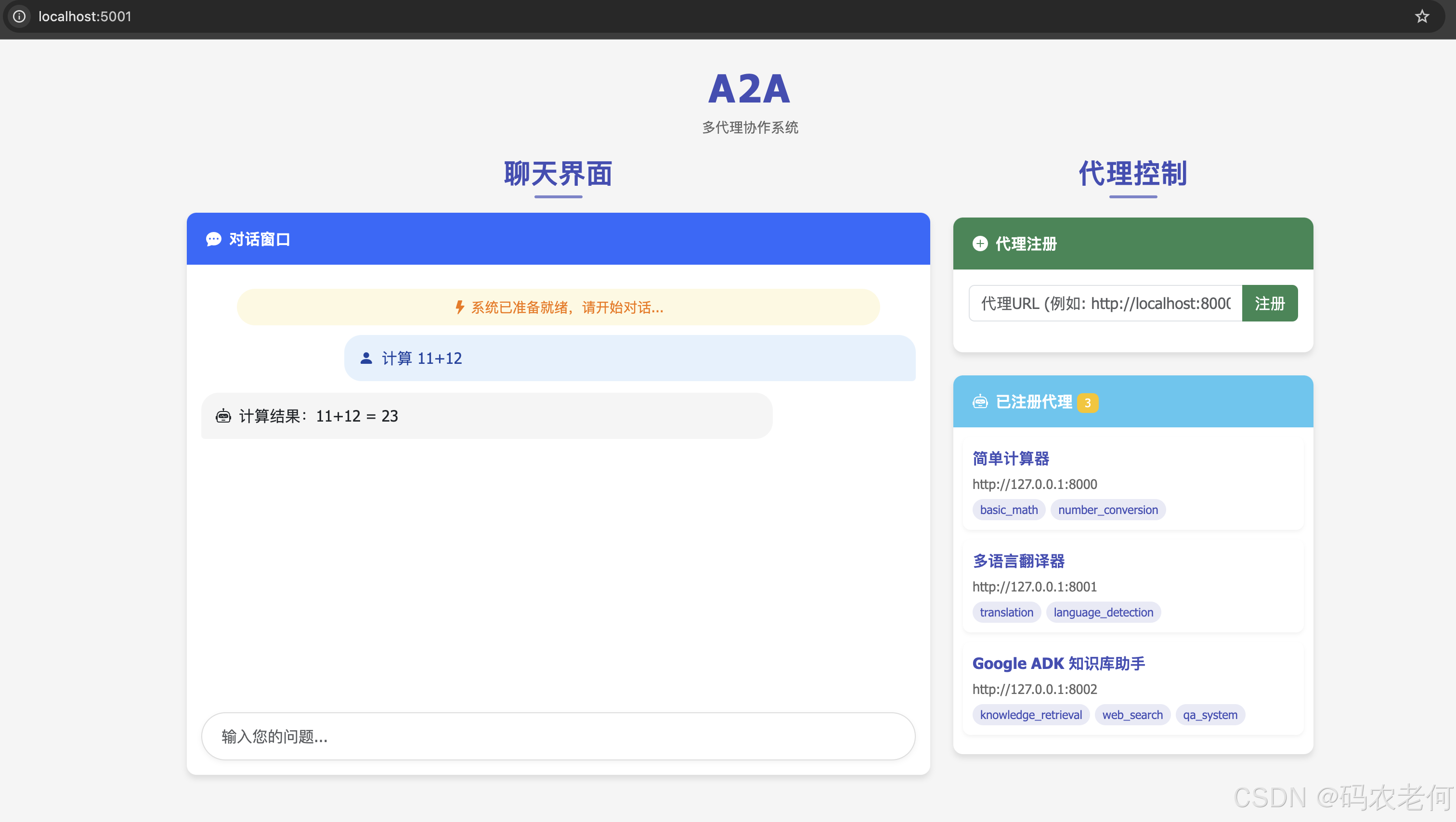Click the web_search skill tag
Screen dimensions: 1456x822
click(x=1132, y=715)
